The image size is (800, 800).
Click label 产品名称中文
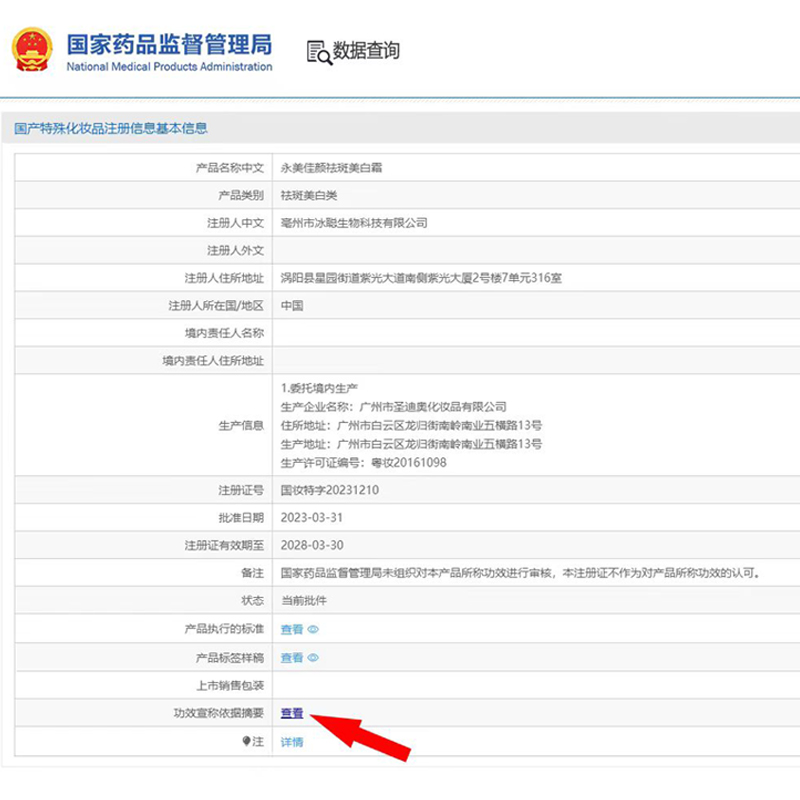[230, 168]
